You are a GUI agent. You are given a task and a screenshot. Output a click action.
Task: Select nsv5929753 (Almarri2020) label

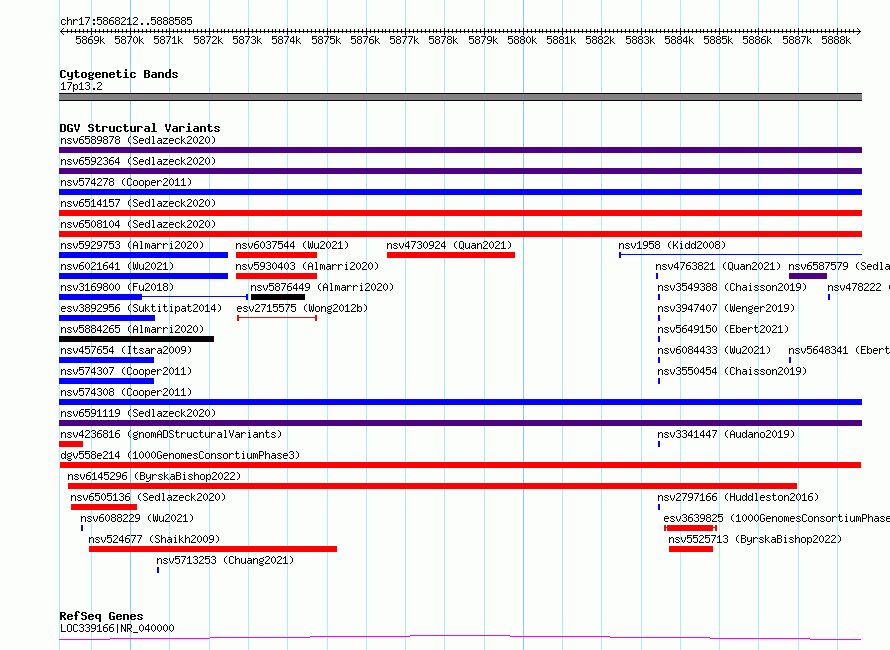coord(132,245)
